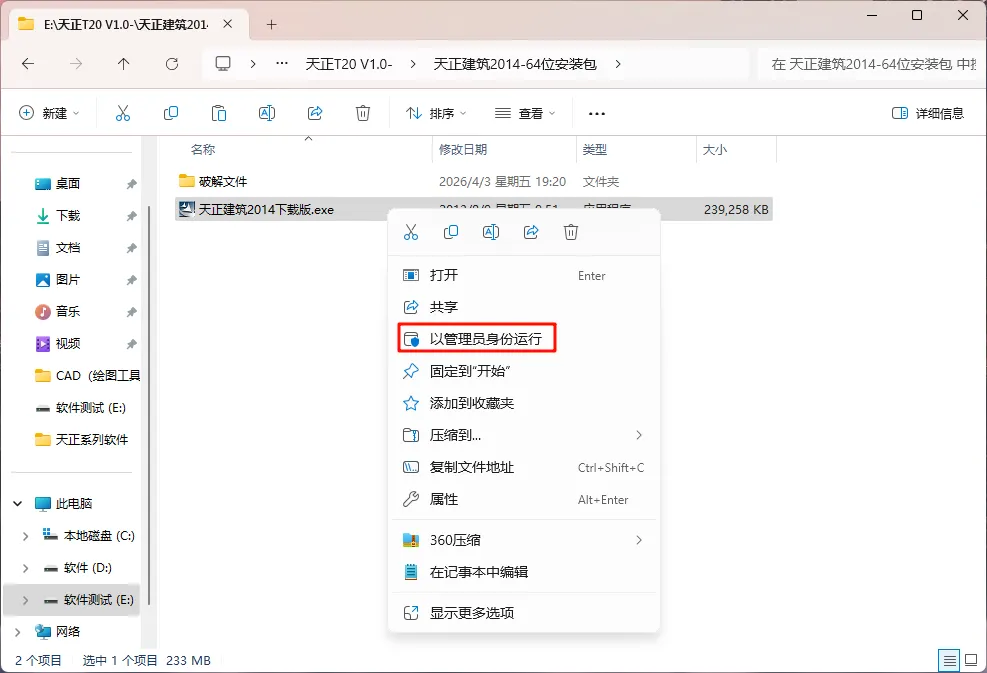Expand 压缩到... submenu
The image size is (987, 673).
pyautogui.click(x=524, y=435)
